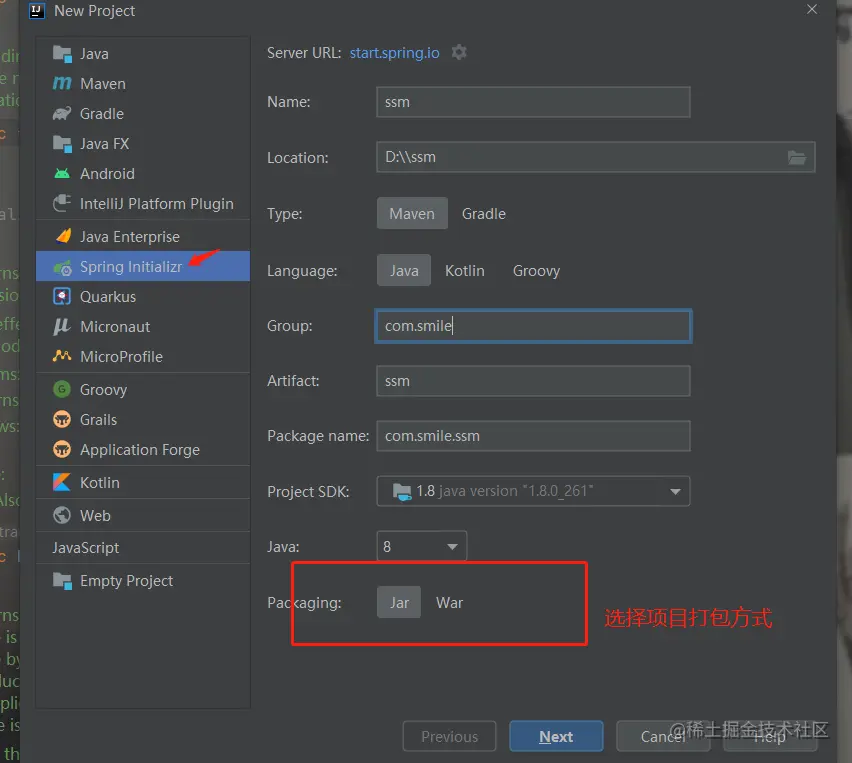Click the Groovy green G icon
The width and height of the screenshot is (852, 763).
(x=62, y=389)
